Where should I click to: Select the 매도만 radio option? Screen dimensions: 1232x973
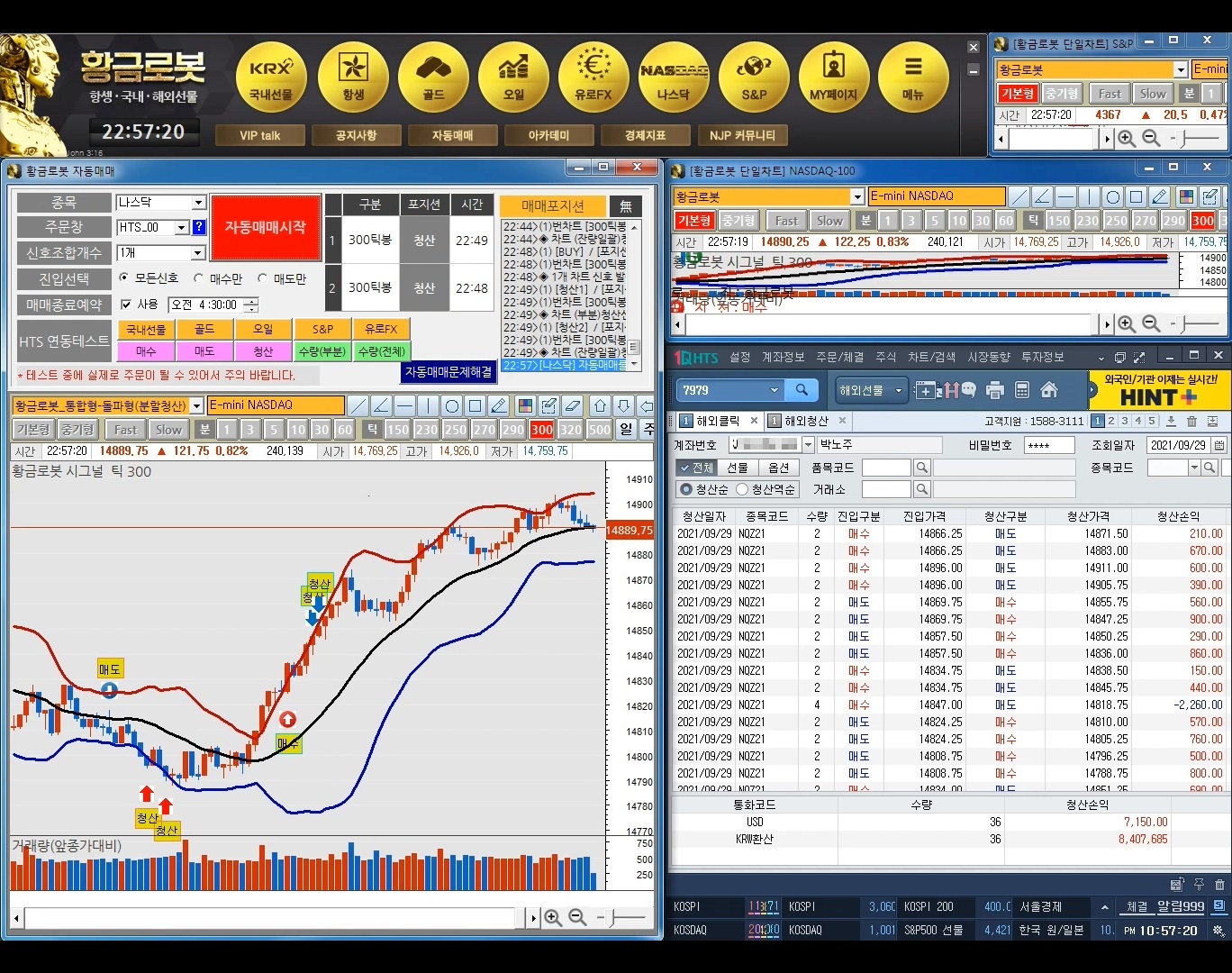click(262, 278)
